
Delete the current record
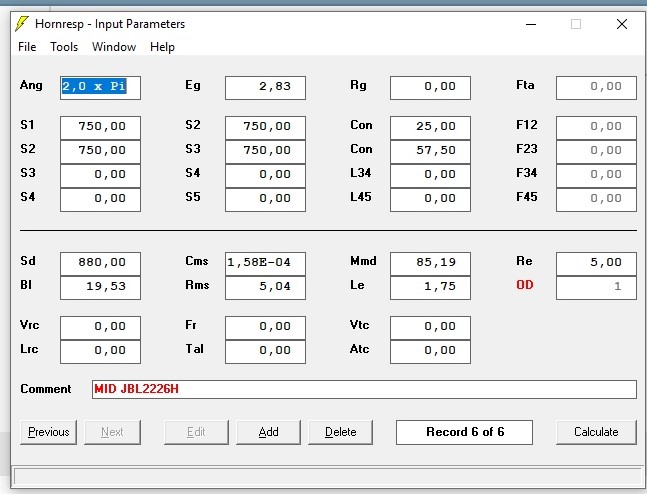coord(341,432)
